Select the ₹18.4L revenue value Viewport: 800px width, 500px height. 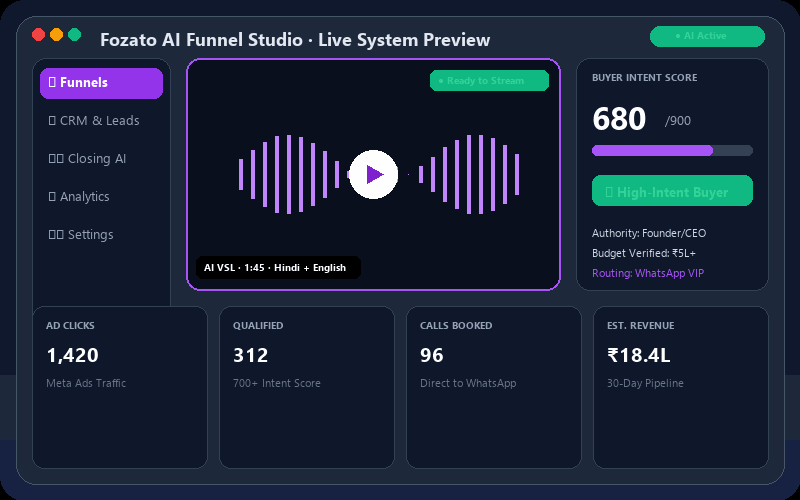pyautogui.click(x=639, y=356)
